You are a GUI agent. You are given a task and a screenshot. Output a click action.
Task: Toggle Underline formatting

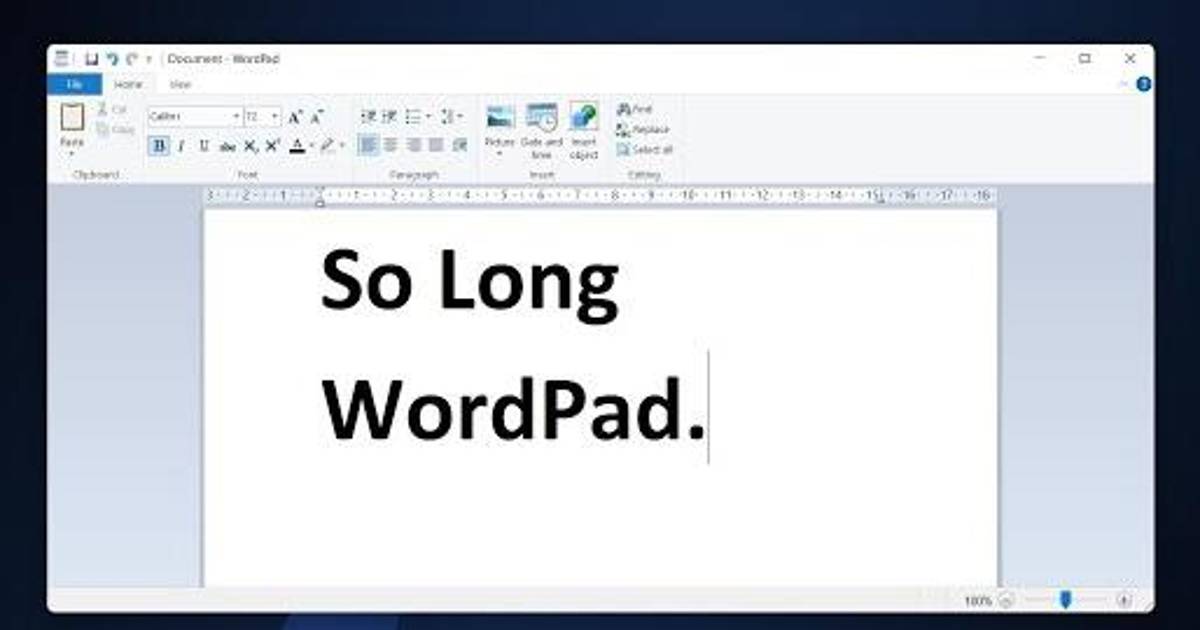(x=204, y=146)
